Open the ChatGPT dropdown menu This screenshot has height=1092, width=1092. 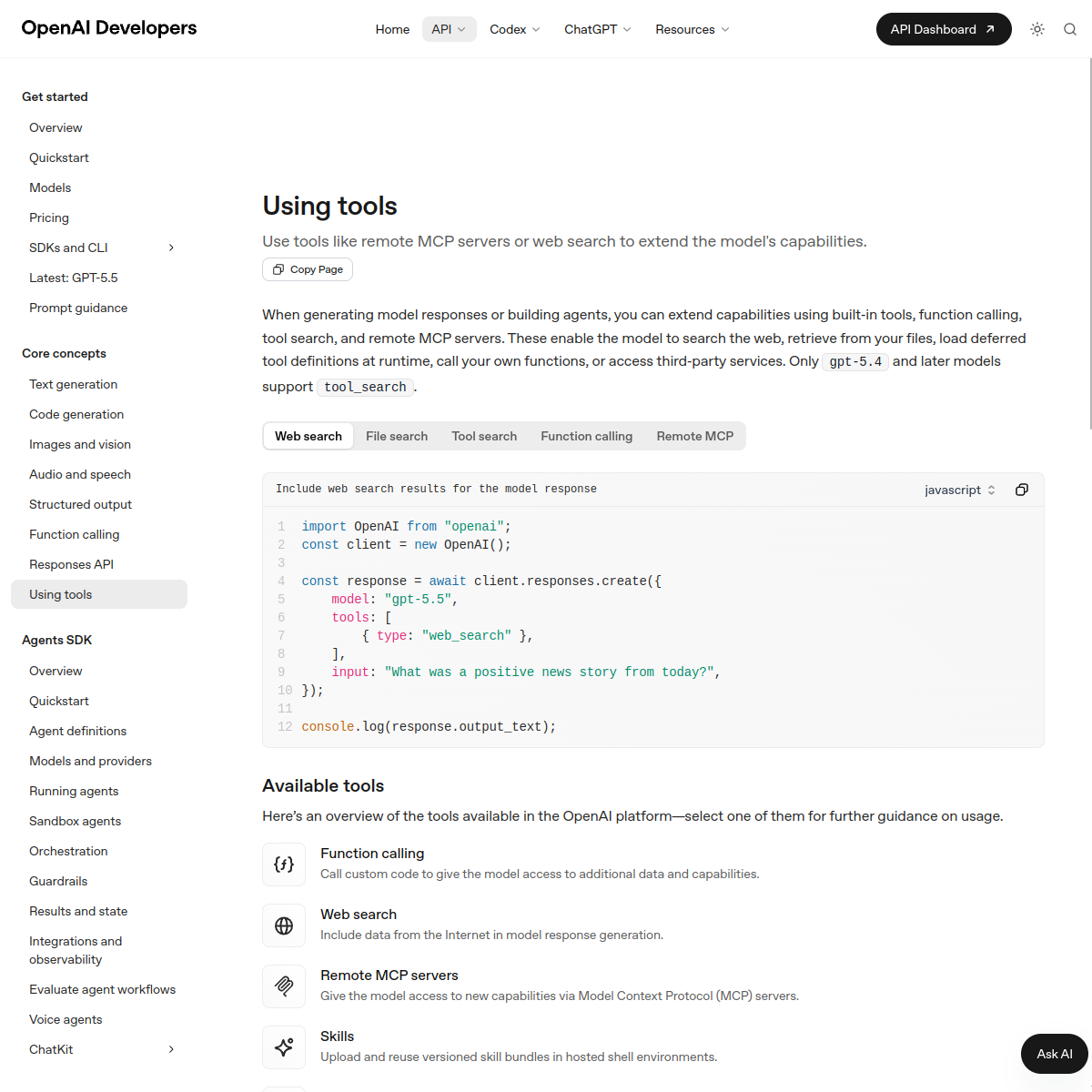[598, 29]
